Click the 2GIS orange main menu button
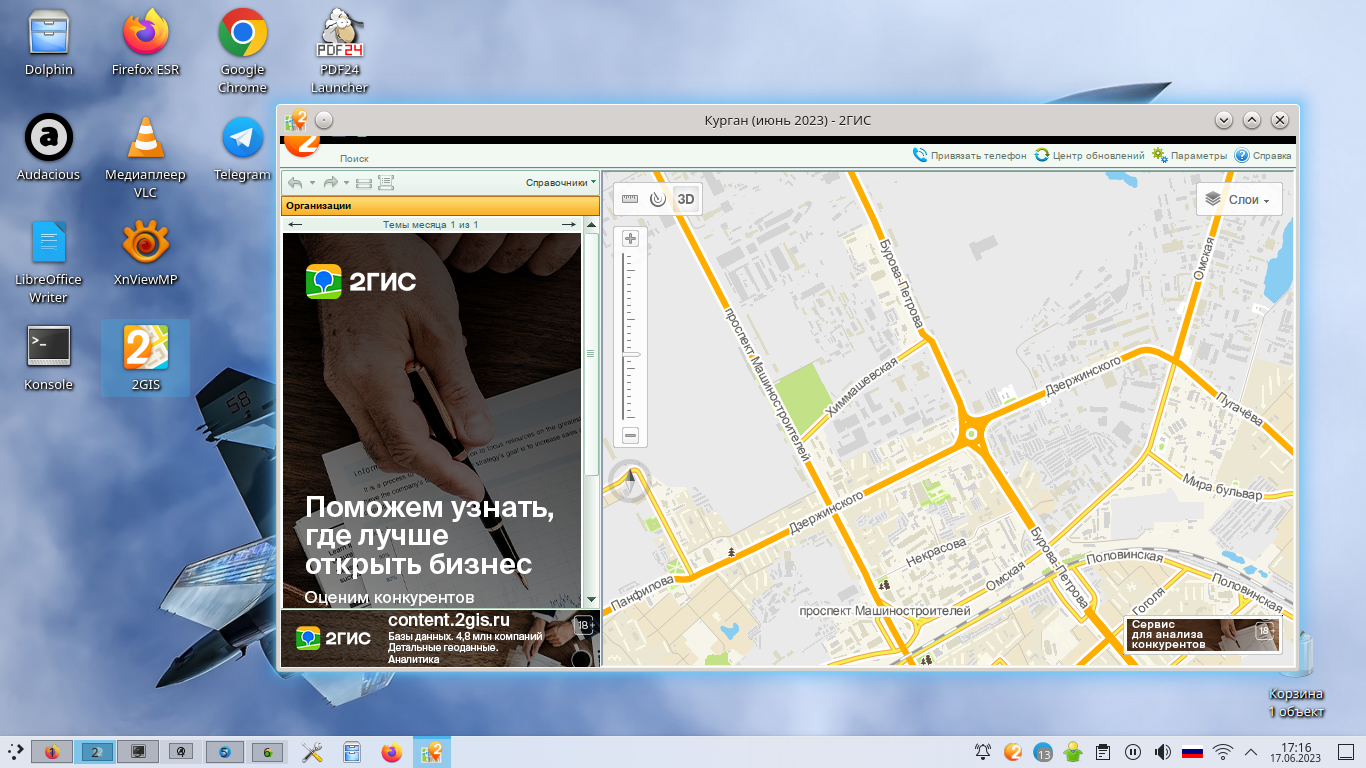Image resolution: width=1366 pixels, height=768 pixels. (x=302, y=146)
